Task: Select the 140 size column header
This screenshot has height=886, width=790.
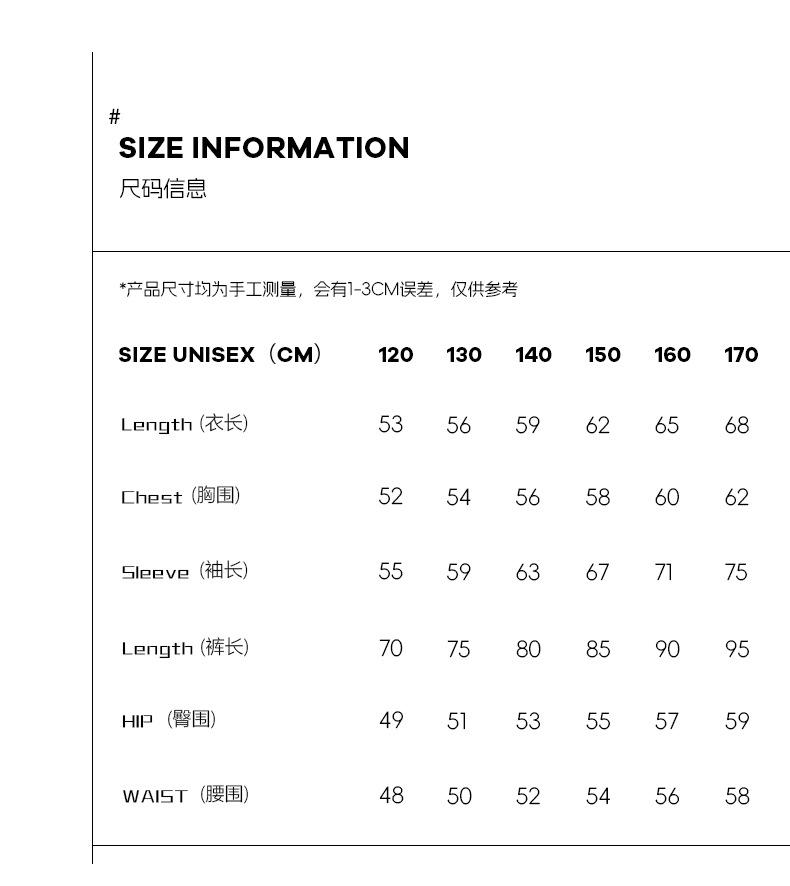Action: 533,355
